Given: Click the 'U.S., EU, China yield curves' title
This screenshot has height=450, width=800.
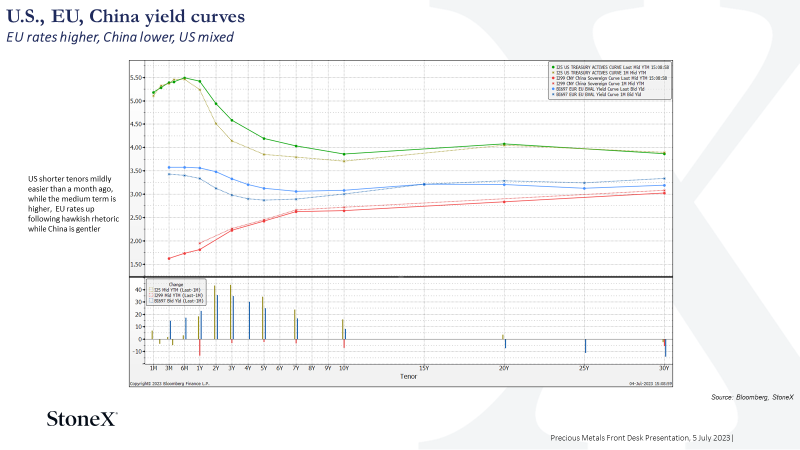Looking at the screenshot, I should pyautogui.click(x=126, y=16).
